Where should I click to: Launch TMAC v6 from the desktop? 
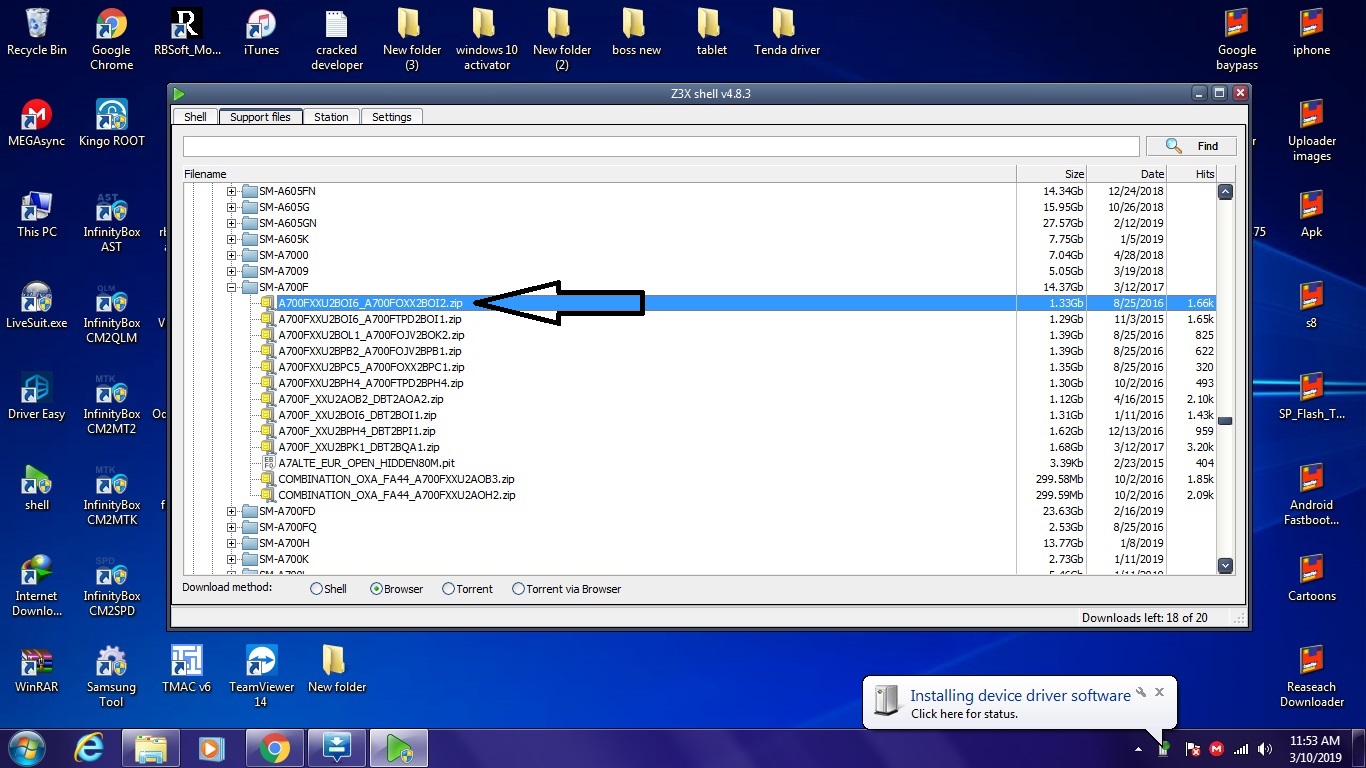coord(187,669)
